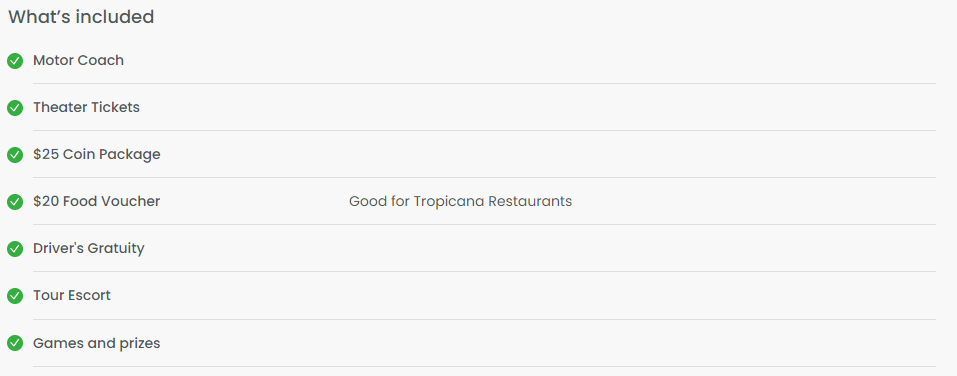The image size is (957, 376).
Task: Click the $25 Coin Package label
Action: point(96,154)
